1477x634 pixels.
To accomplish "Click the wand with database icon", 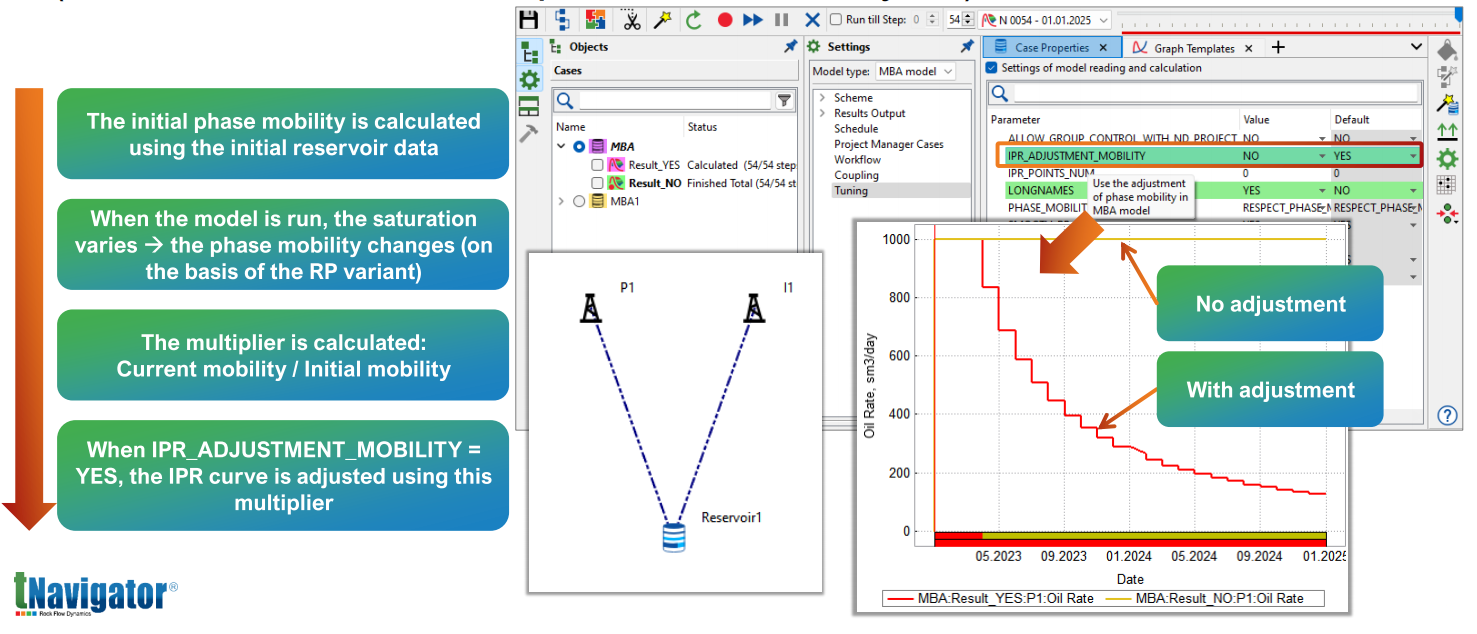I will click(1446, 103).
